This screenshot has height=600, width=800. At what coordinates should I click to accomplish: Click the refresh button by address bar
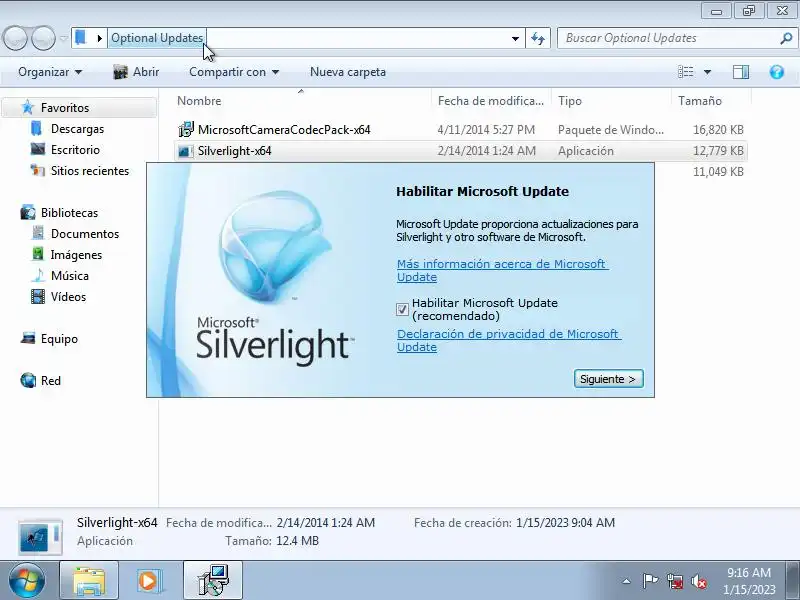point(538,38)
